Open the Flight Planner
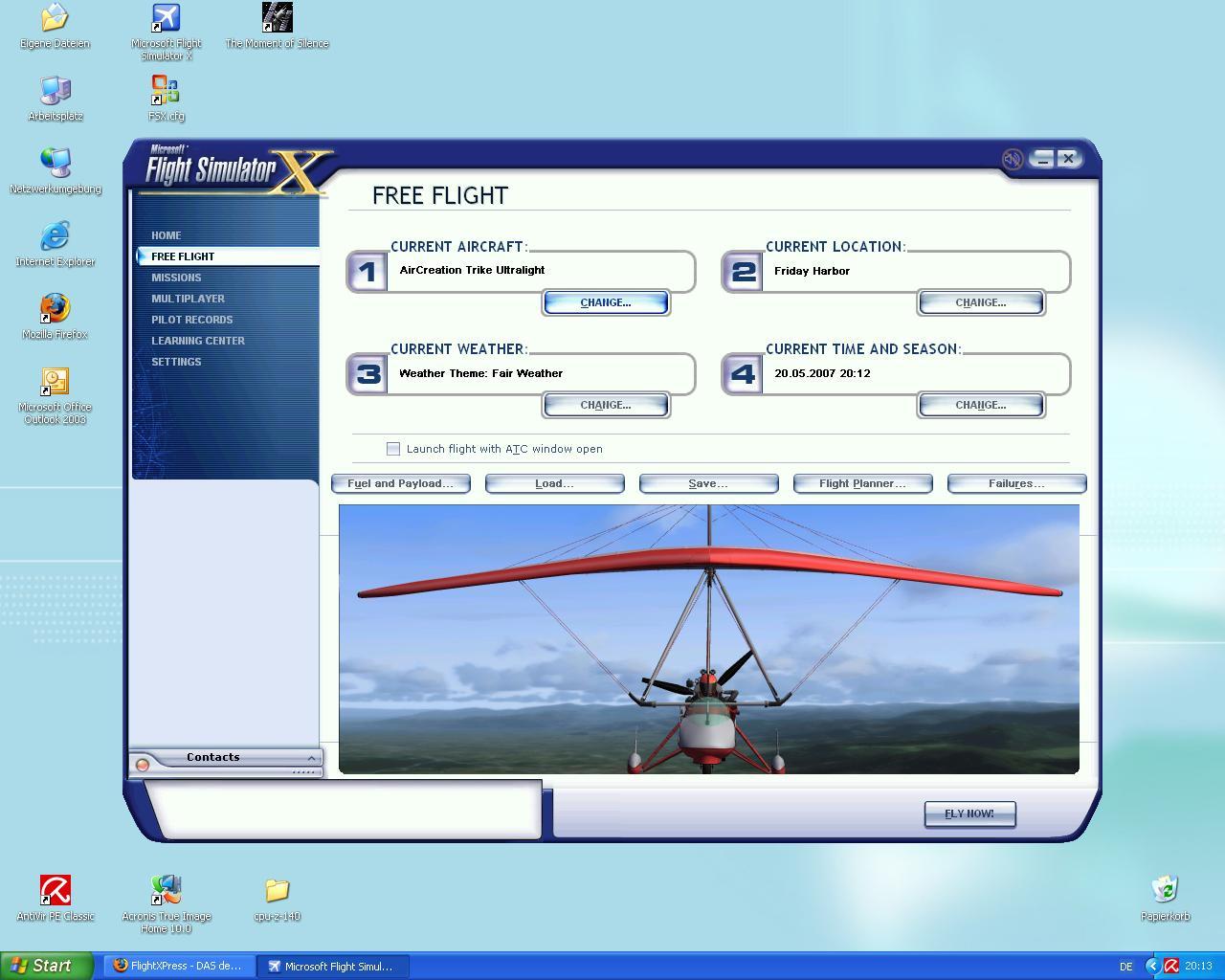The width and height of the screenshot is (1225, 980). tap(863, 483)
